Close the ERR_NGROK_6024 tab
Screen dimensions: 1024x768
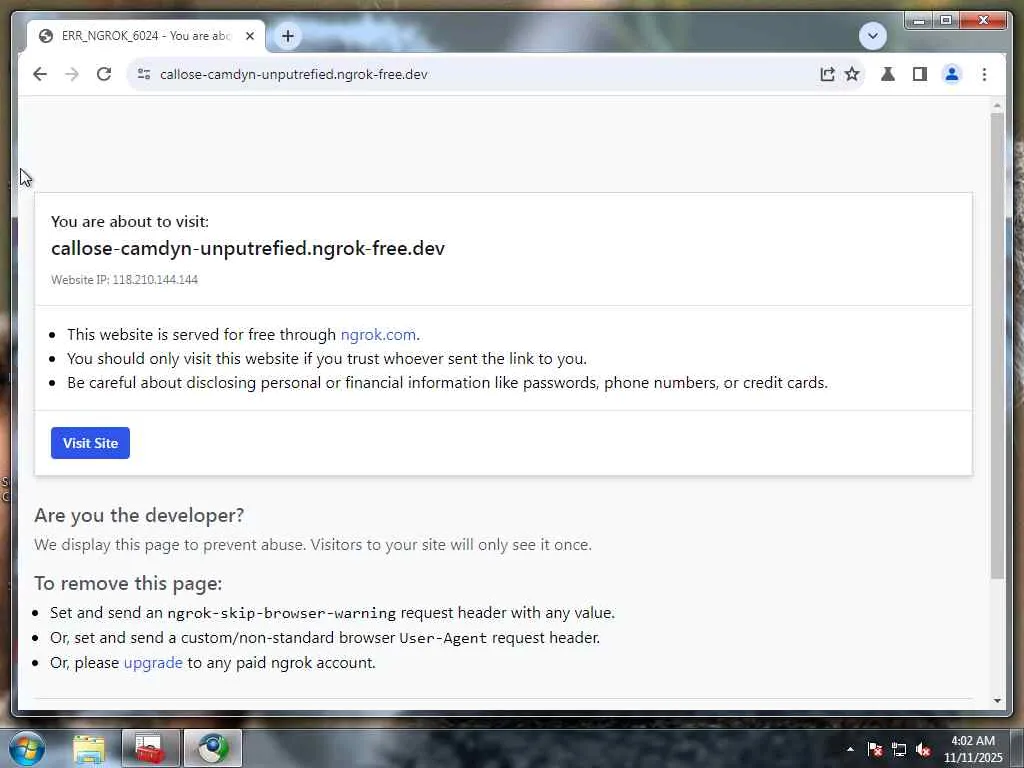249,36
